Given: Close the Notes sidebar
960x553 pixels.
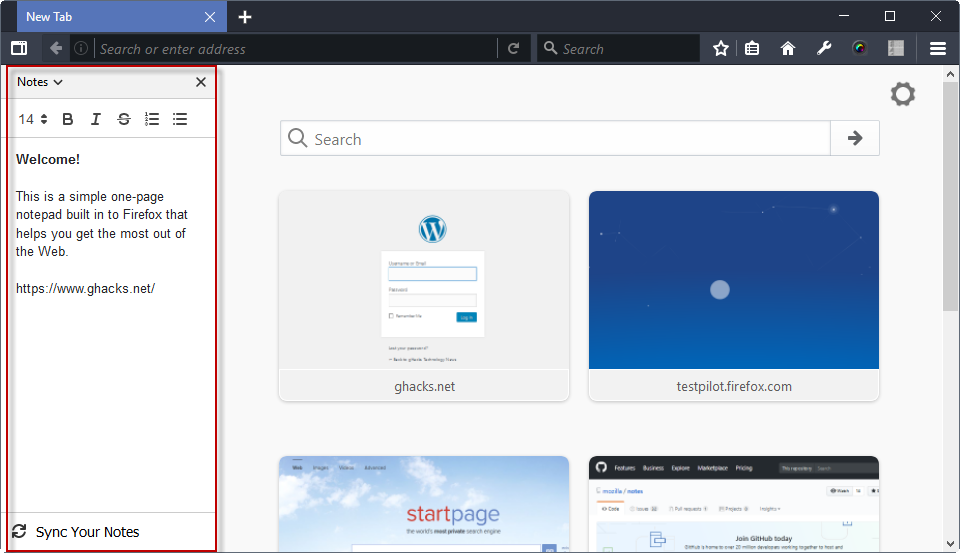Looking at the screenshot, I should (x=201, y=82).
